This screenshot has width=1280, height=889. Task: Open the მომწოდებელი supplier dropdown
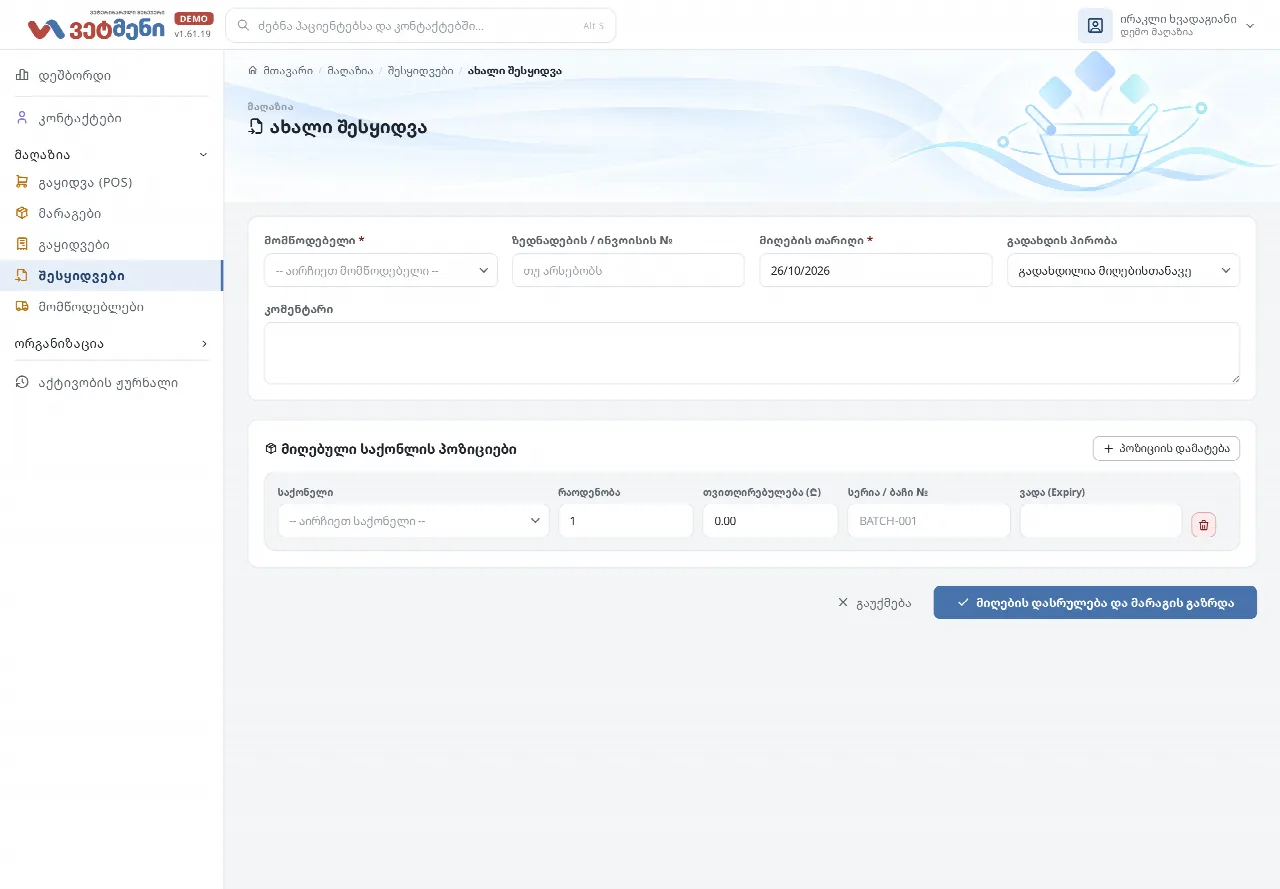(x=381, y=270)
